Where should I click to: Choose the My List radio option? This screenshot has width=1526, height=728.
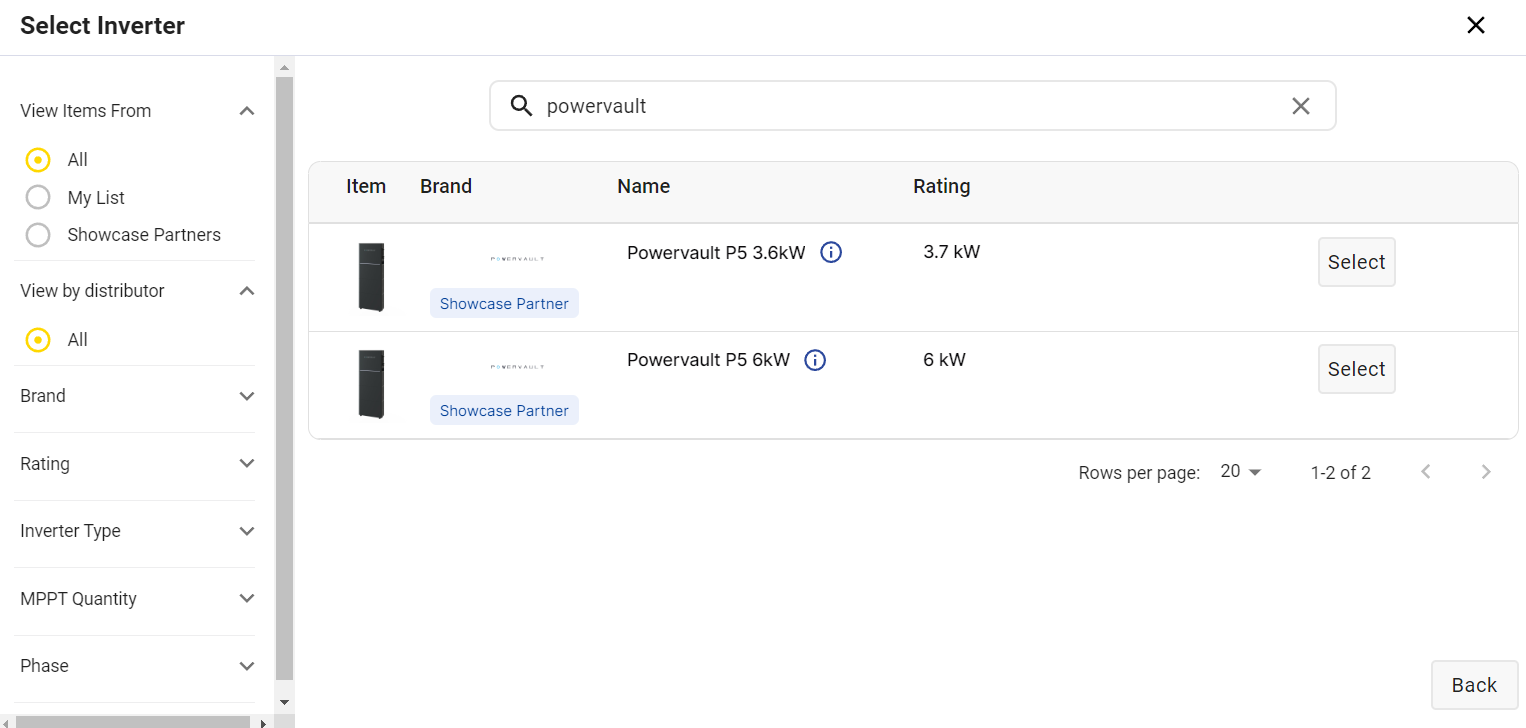38,197
